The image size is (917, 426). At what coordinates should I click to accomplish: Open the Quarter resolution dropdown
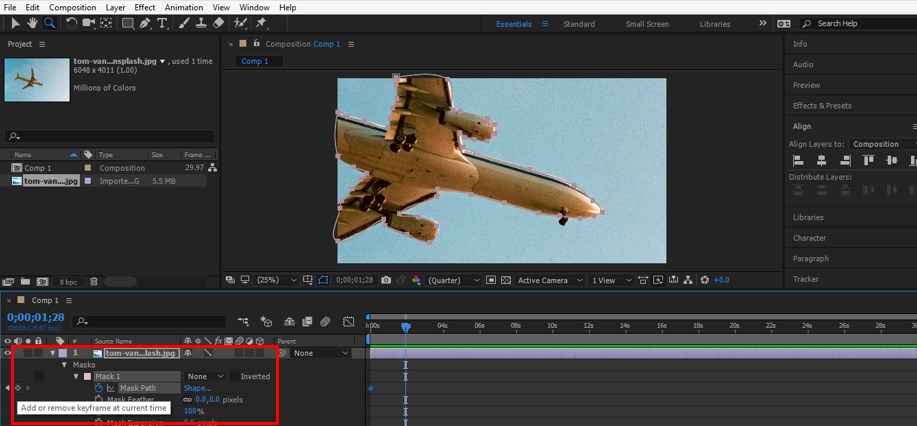(454, 280)
